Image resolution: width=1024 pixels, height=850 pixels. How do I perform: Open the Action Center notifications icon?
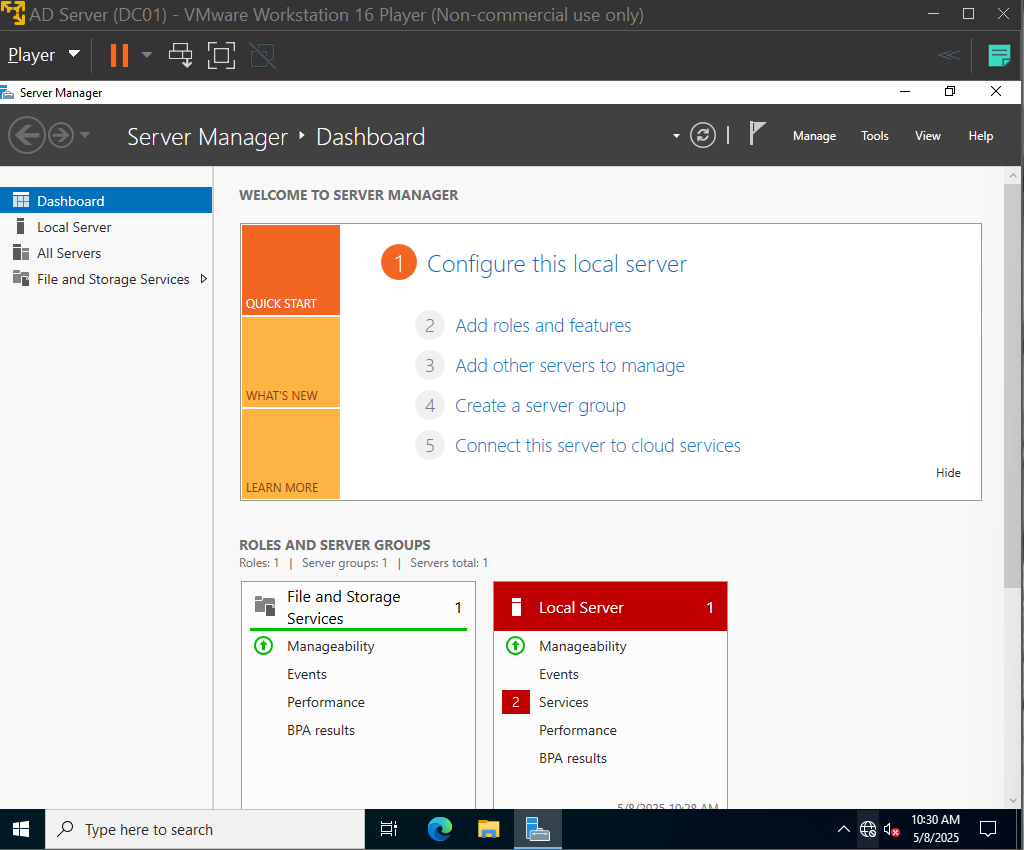click(988, 829)
